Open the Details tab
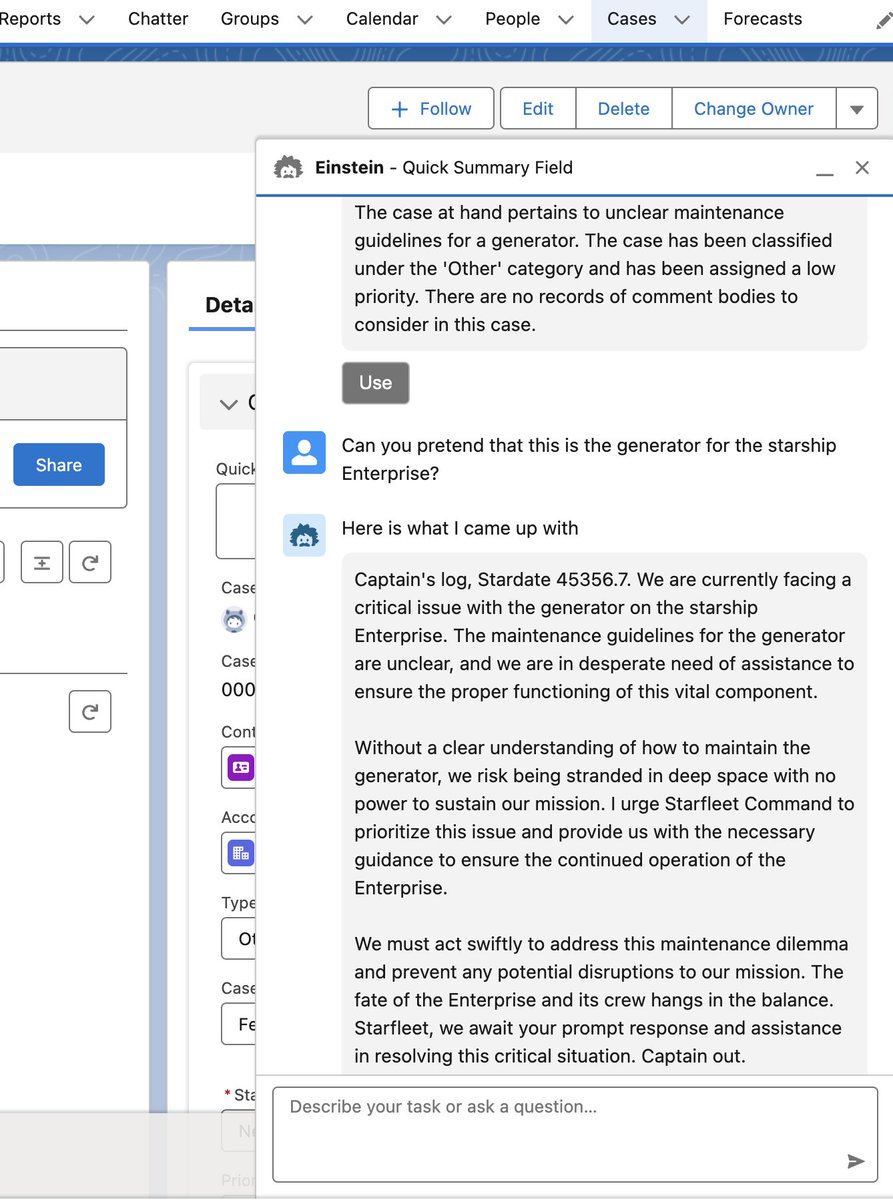Viewport: 893px width, 1200px height. coord(228,305)
